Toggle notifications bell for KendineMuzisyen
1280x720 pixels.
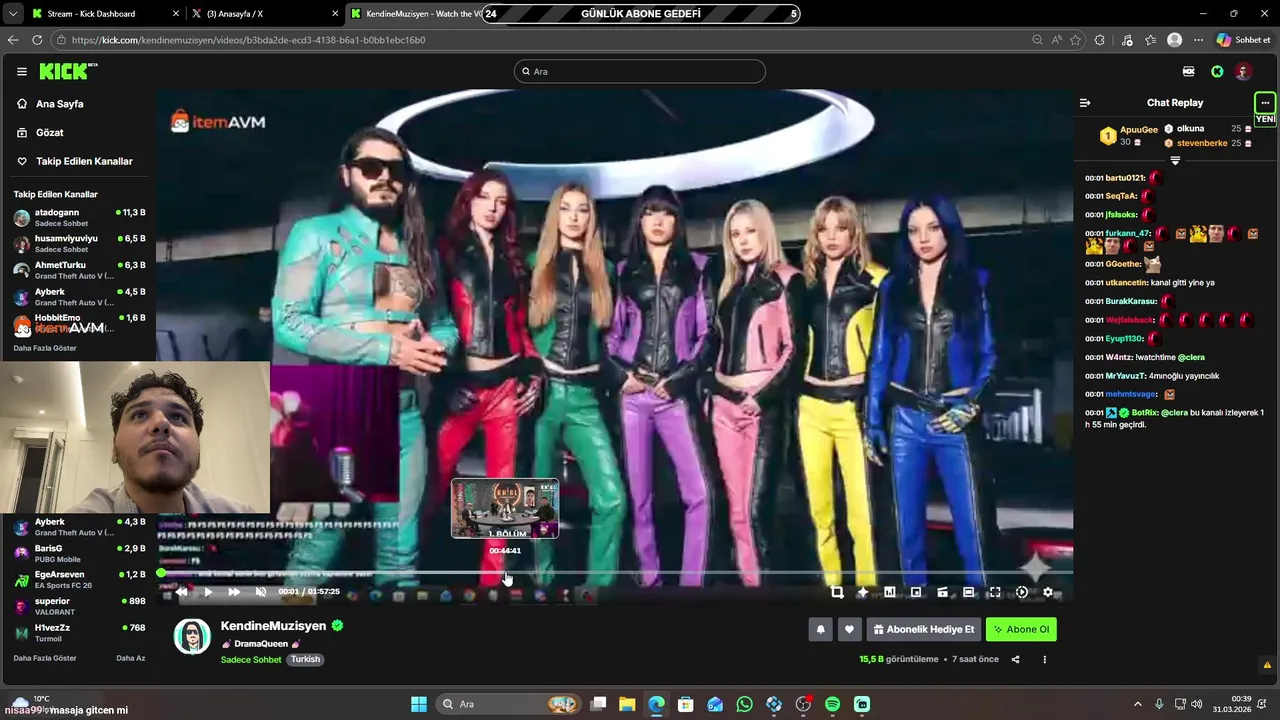[x=821, y=629]
